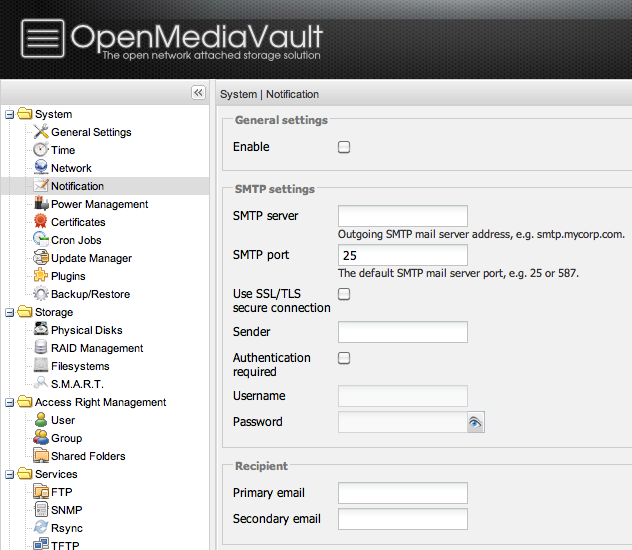Click the Primary email input field

[x=403, y=493]
